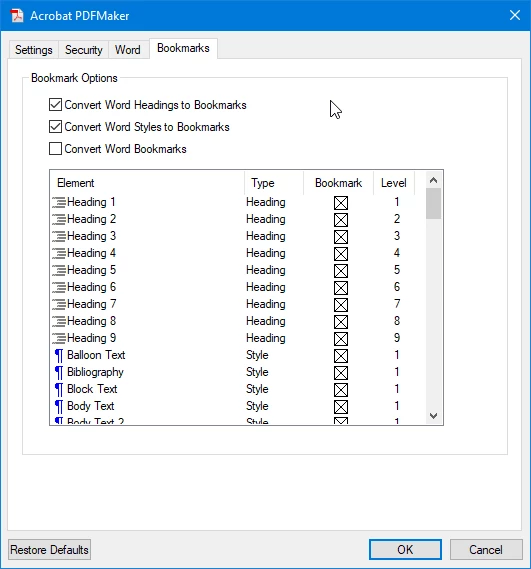Click the Balloon Text paragraph style icon

point(59,356)
